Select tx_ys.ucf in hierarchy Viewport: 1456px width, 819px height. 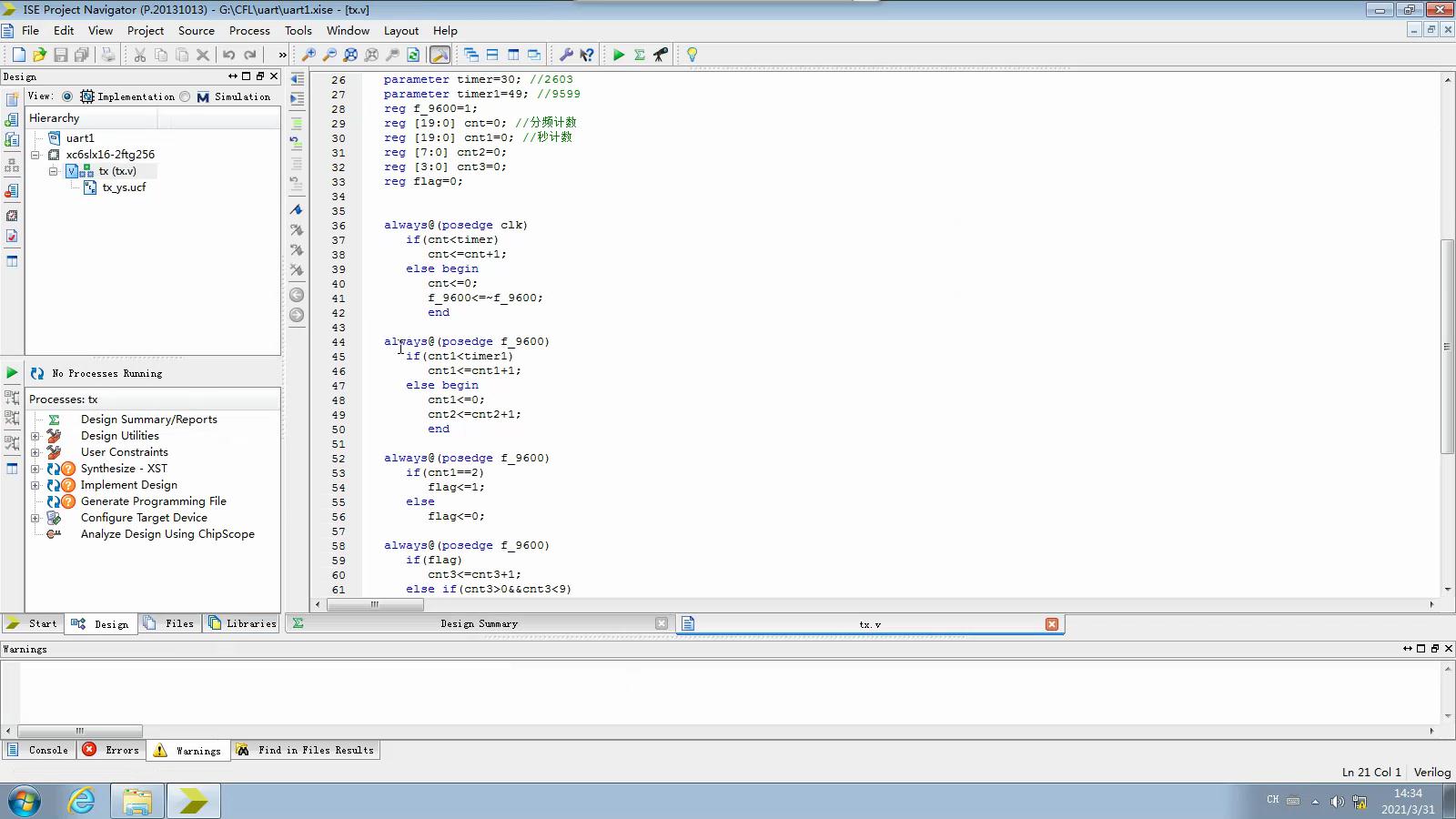coord(124,187)
